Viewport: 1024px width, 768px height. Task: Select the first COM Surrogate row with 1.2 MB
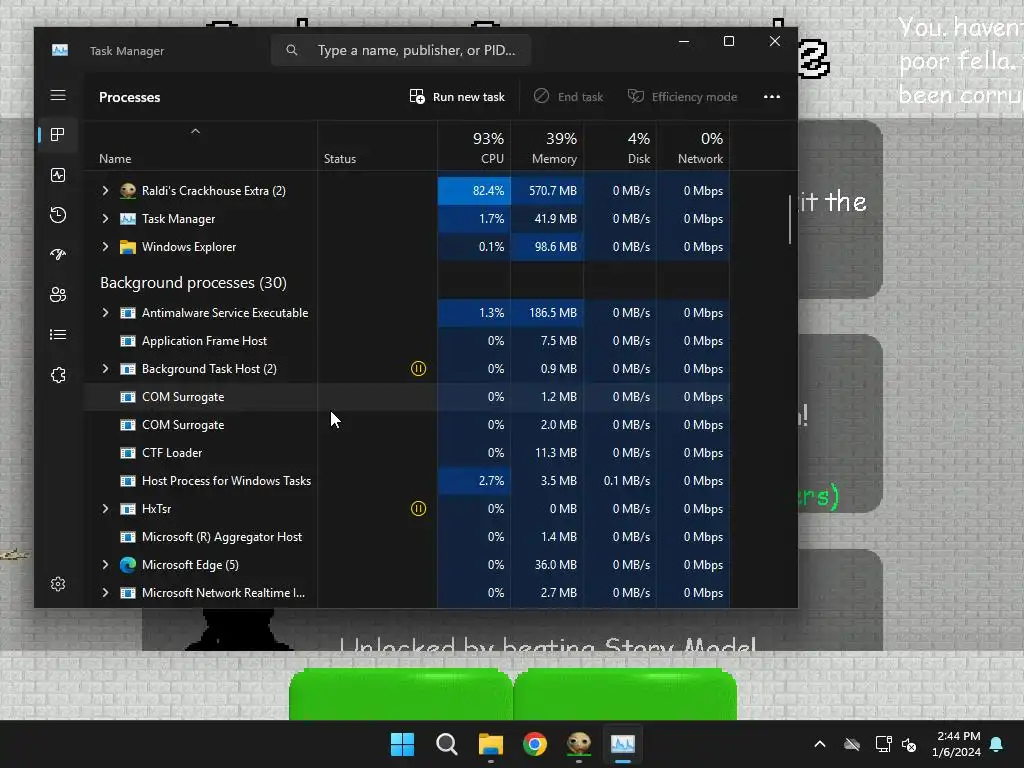(405, 397)
